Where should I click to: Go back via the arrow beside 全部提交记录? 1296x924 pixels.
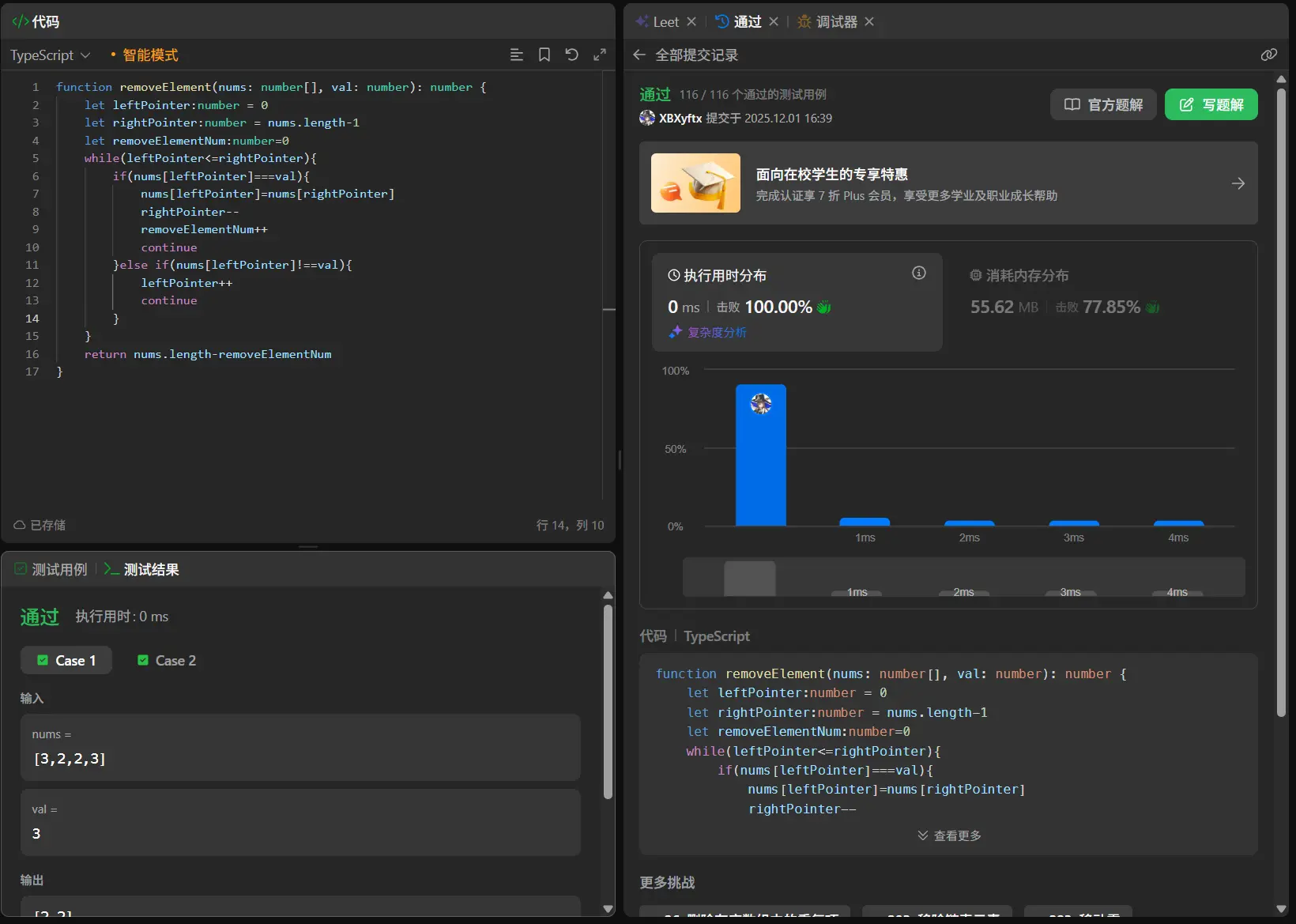pyautogui.click(x=639, y=55)
